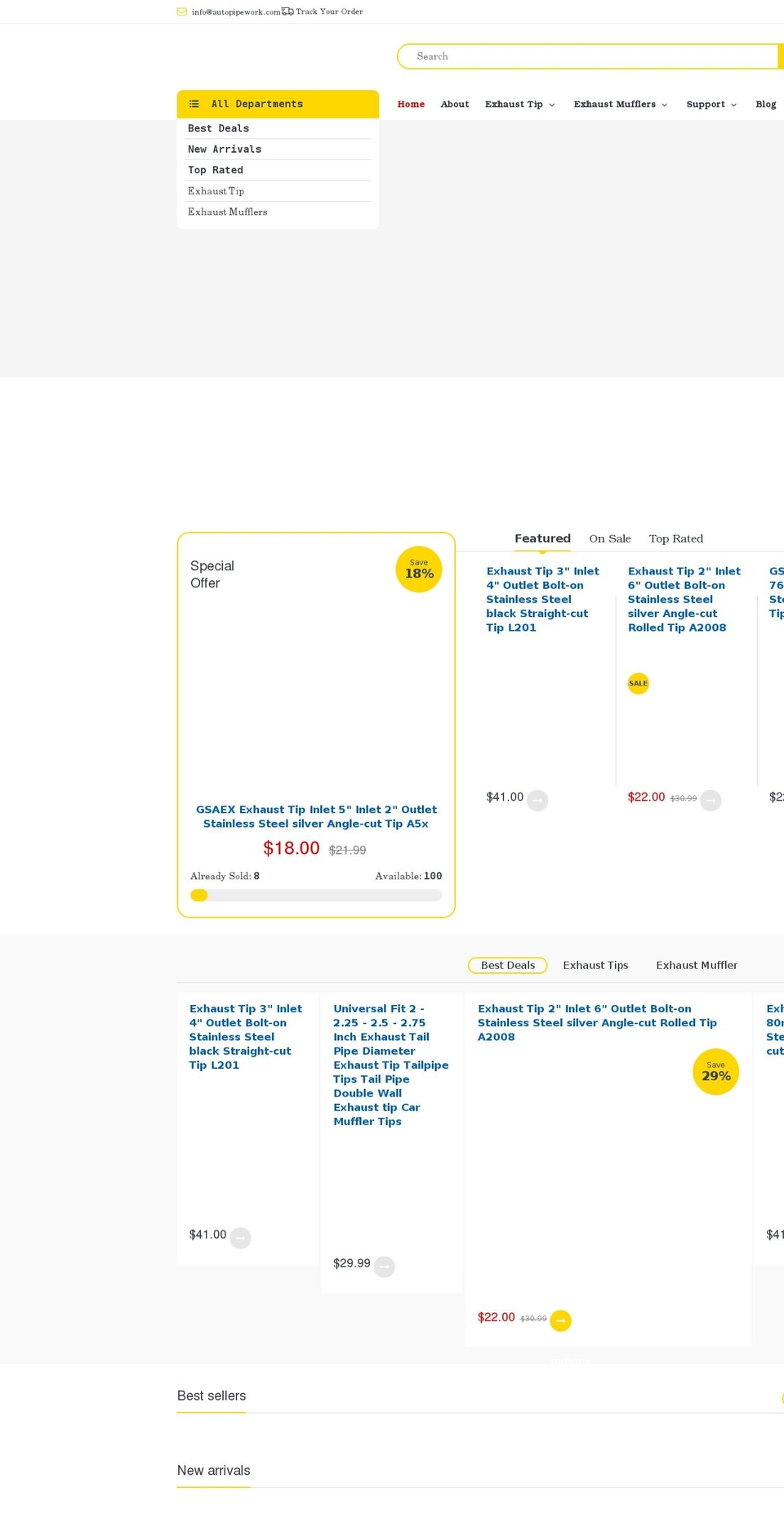
Task: Click the Save 29% badge
Action: click(x=716, y=1071)
